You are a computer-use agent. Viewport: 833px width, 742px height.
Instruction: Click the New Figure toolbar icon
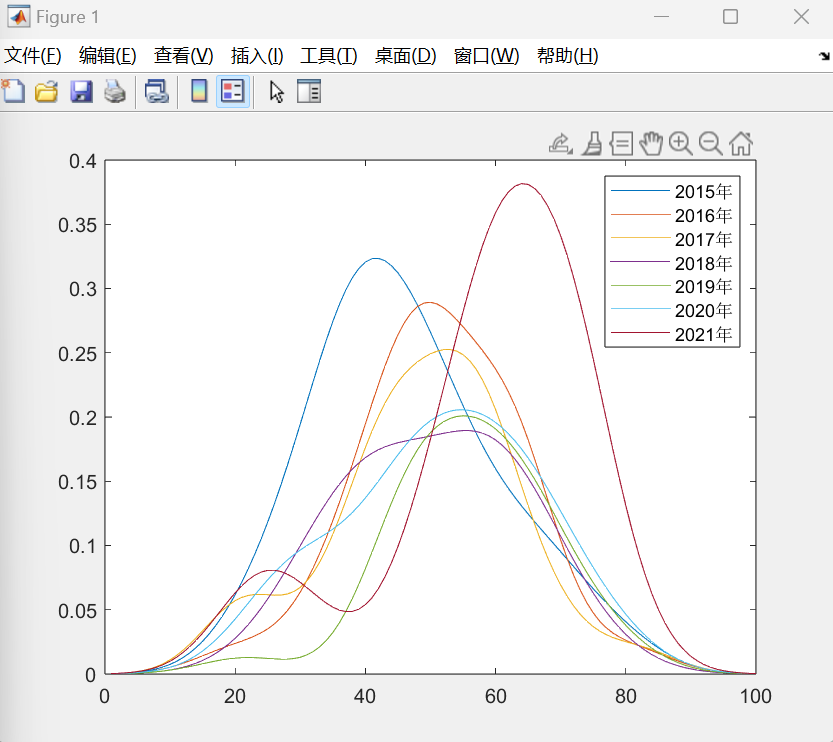[13, 92]
